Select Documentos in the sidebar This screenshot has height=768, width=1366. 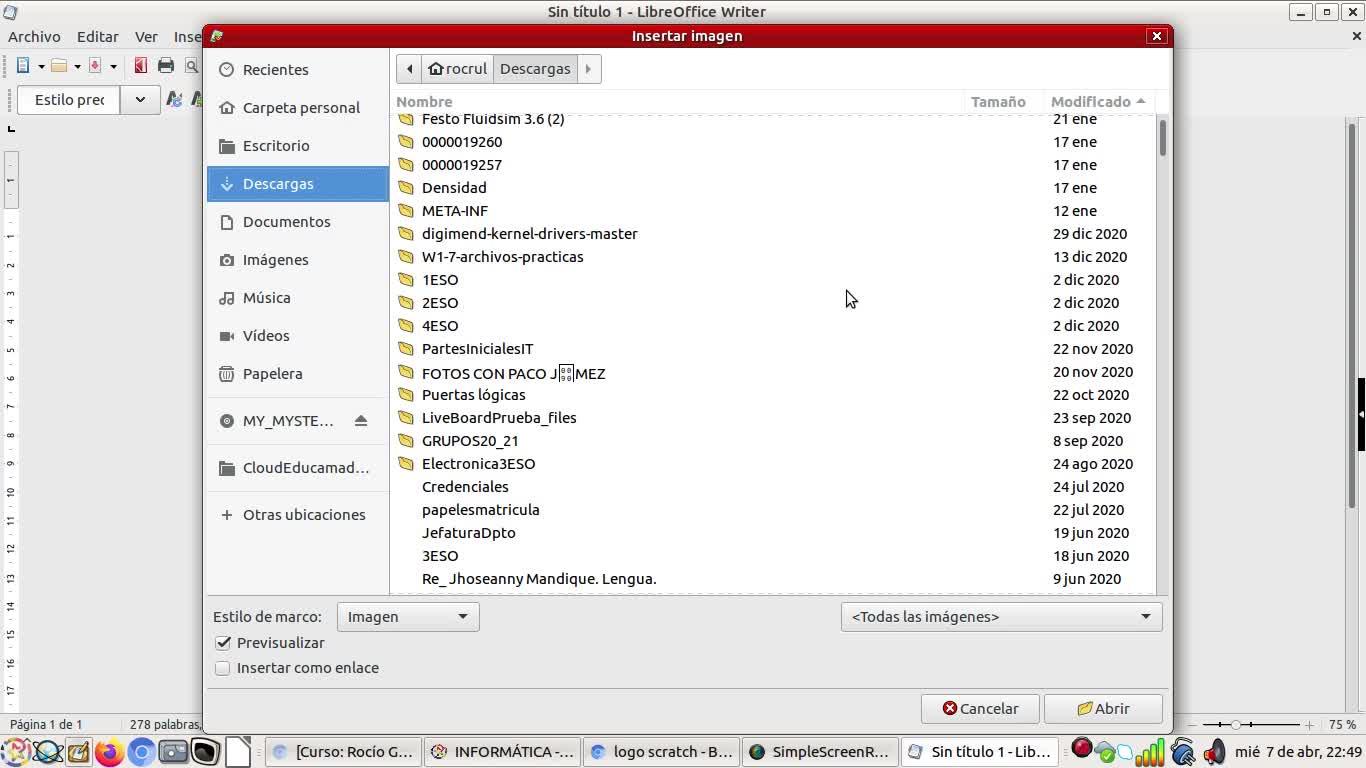tap(298, 222)
